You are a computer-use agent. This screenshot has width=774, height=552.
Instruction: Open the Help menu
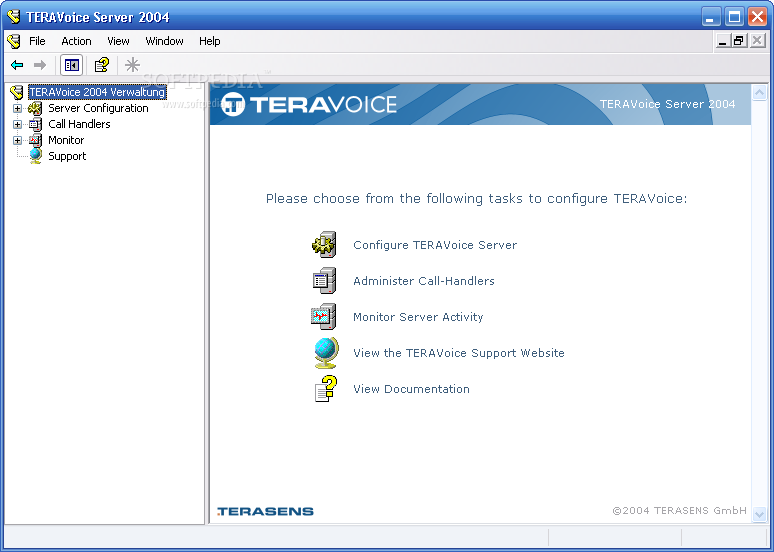[x=210, y=41]
